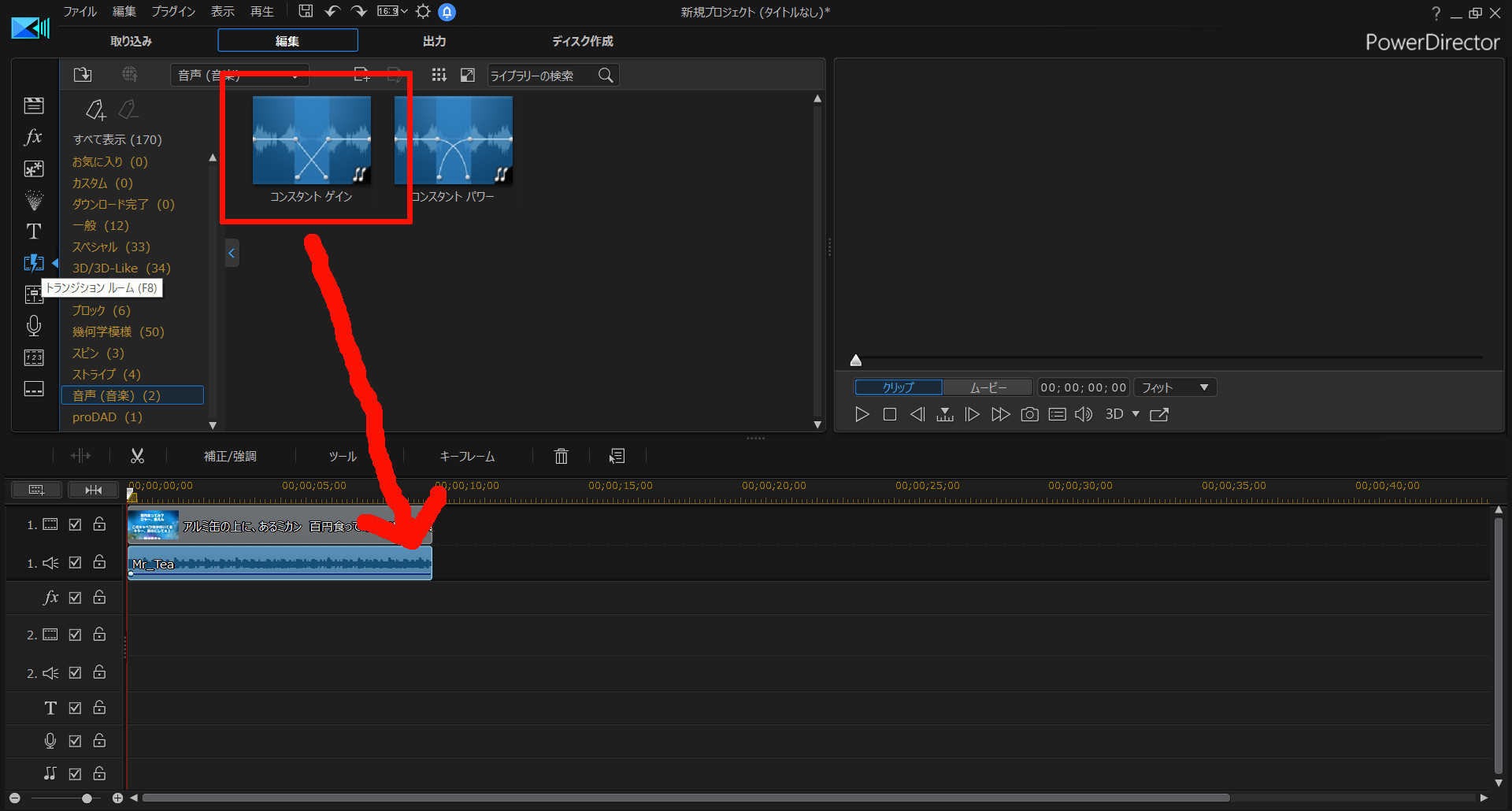Click the キーフレーム button
This screenshot has height=811, width=1512.
(x=467, y=456)
